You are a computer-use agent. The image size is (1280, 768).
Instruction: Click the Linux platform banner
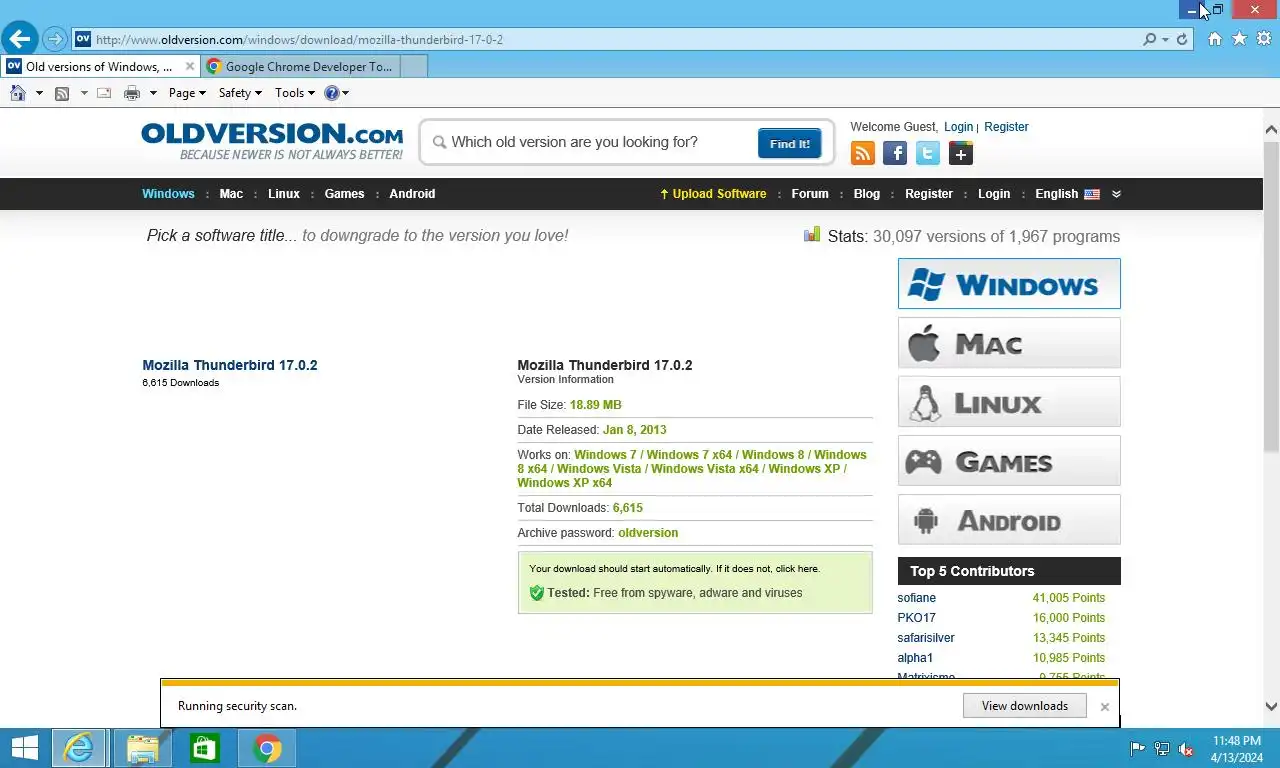point(1009,402)
